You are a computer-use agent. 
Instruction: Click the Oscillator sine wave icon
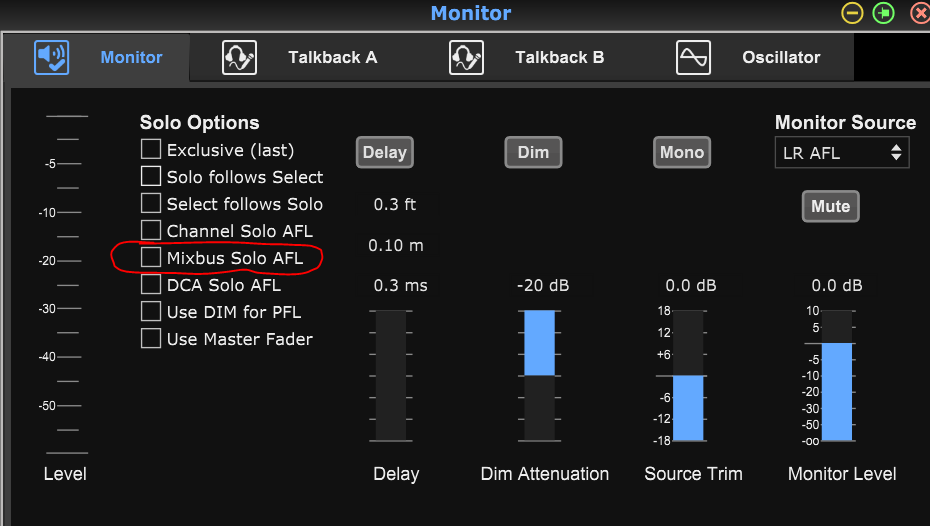pos(694,58)
